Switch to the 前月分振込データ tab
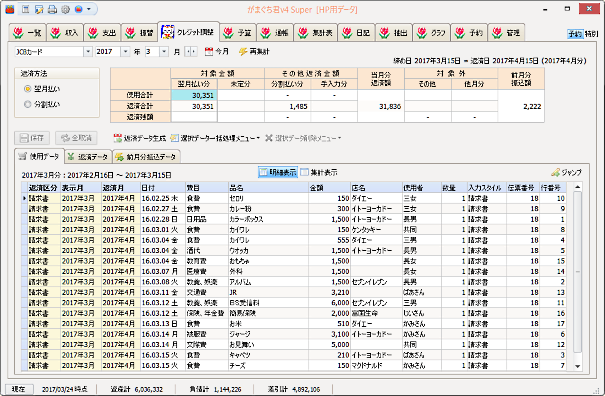This screenshot has width=605, height=396. pyautogui.click(x=146, y=156)
